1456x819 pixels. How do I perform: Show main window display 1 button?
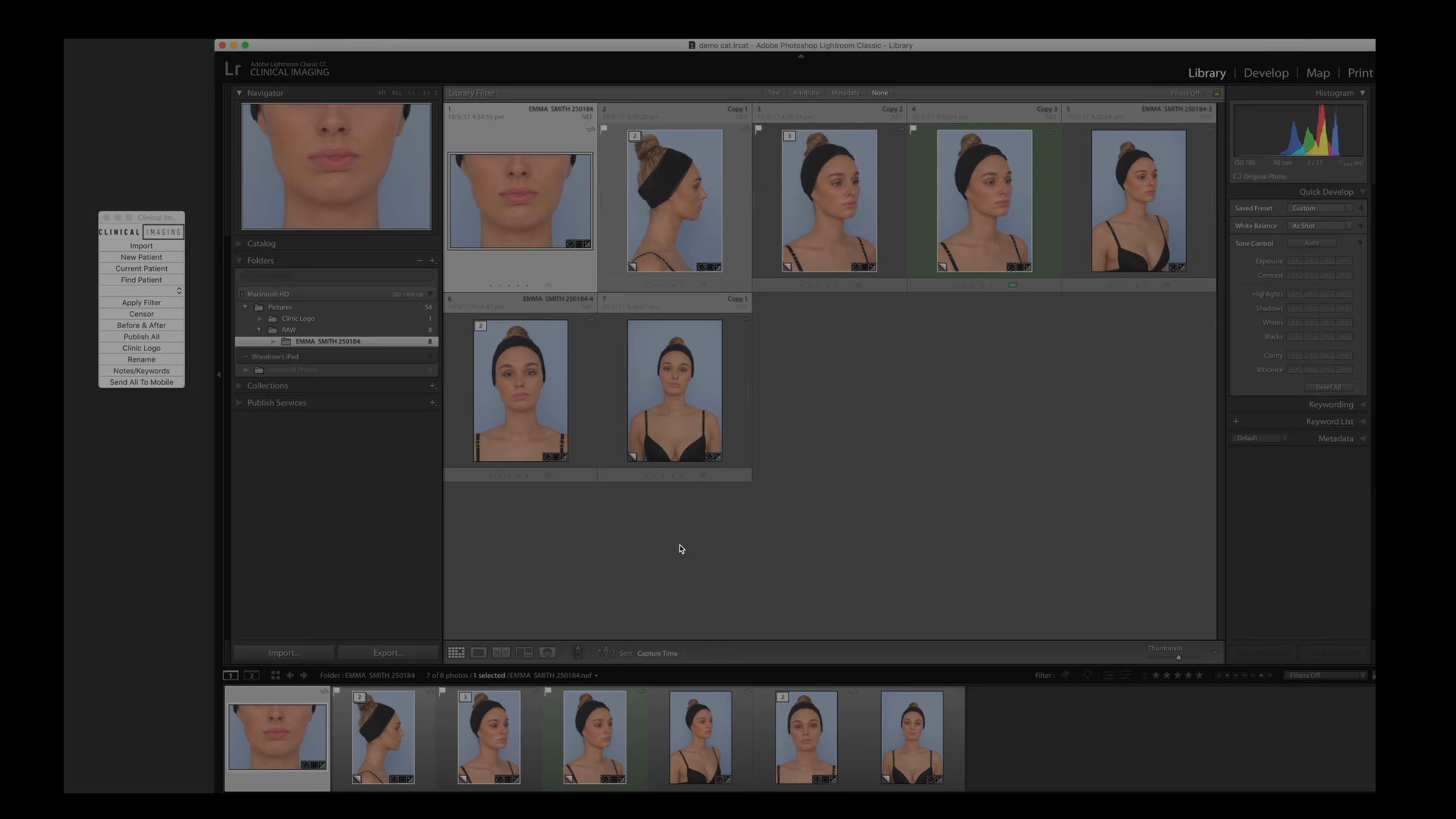point(231,675)
